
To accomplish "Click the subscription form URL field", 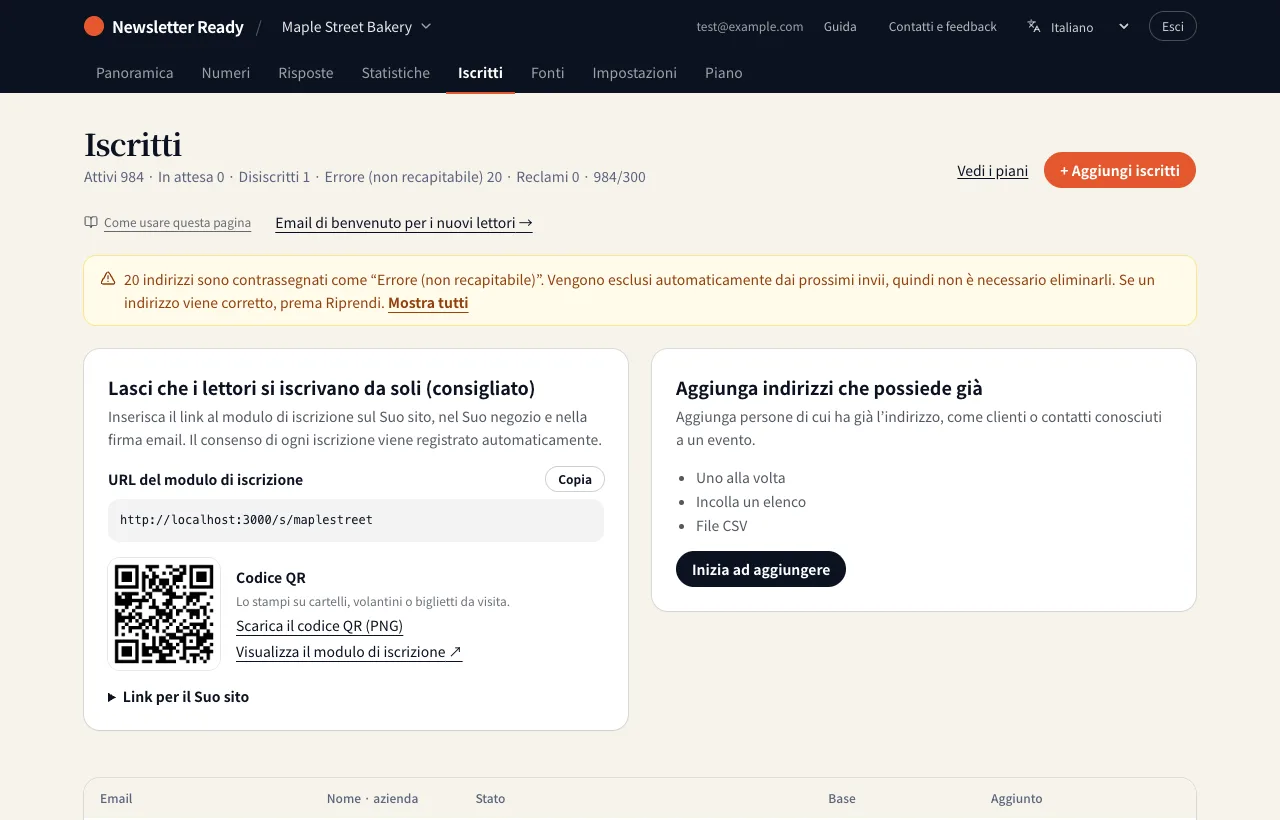I will pos(356,520).
